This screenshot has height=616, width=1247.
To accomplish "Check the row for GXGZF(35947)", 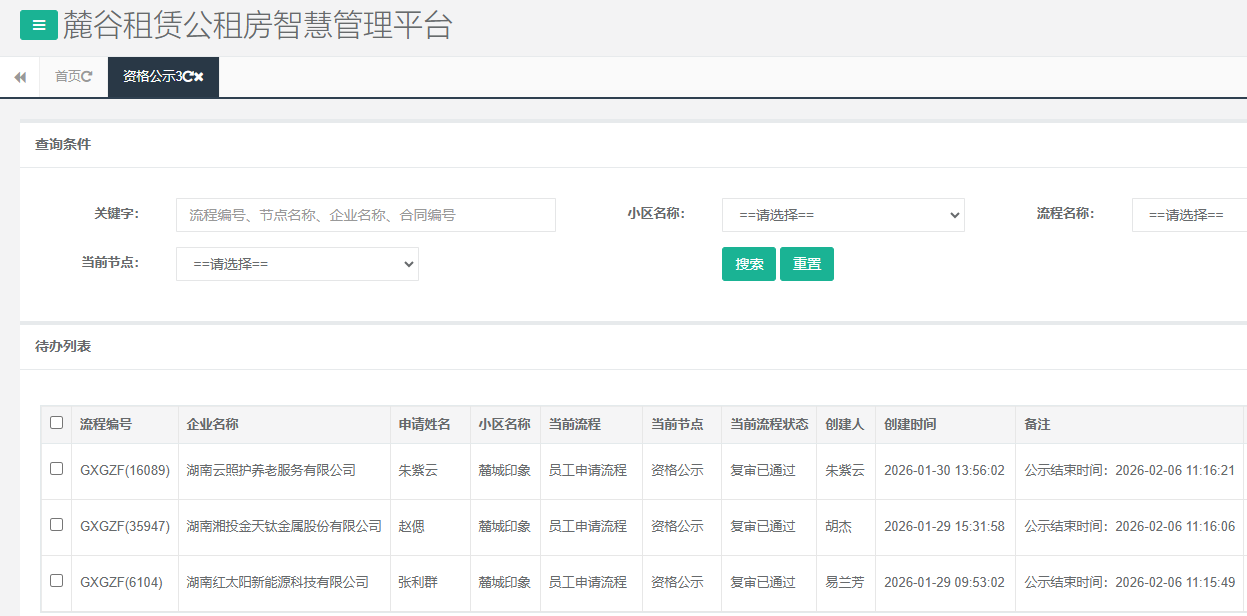I will 56,525.
